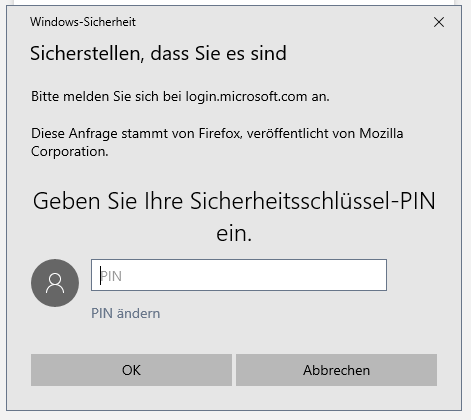
Task: Click the Diese Anfrage stammt von Firefox text
Action: [x=136, y=133]
